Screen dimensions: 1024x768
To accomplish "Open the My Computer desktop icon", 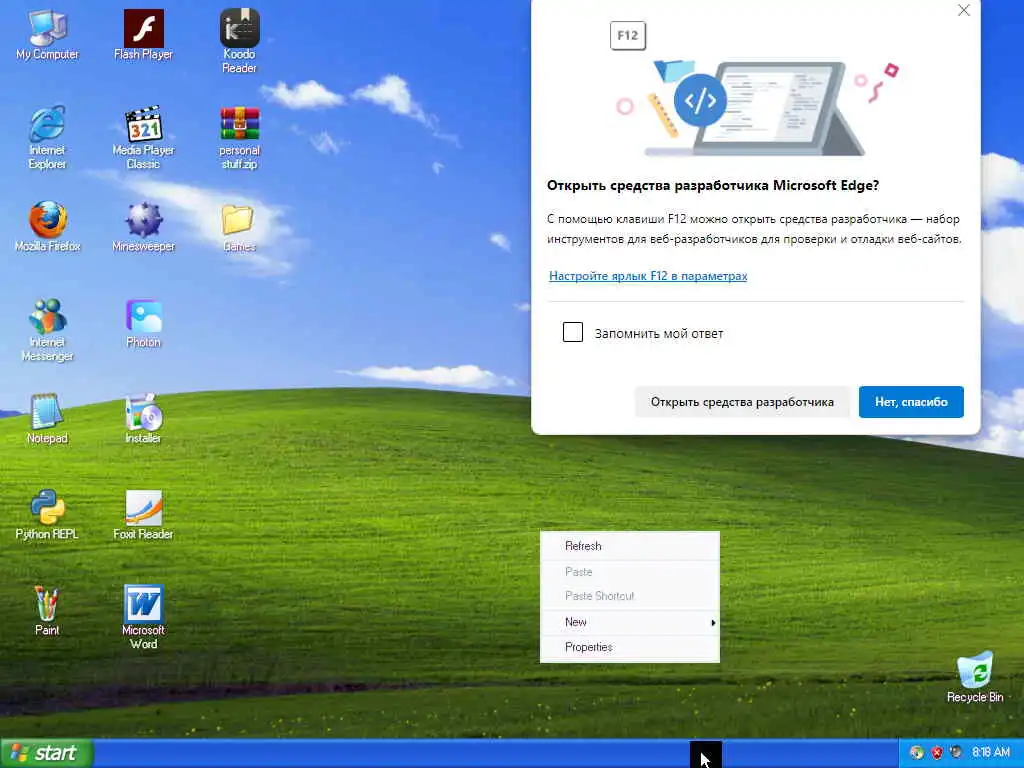I will pos(47,36).
